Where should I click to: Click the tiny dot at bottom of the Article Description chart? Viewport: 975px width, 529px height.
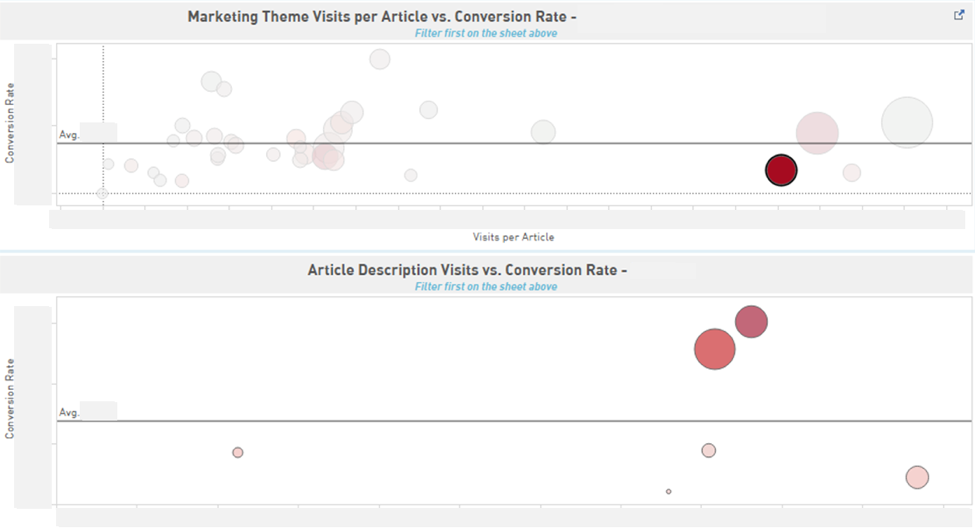669,491
